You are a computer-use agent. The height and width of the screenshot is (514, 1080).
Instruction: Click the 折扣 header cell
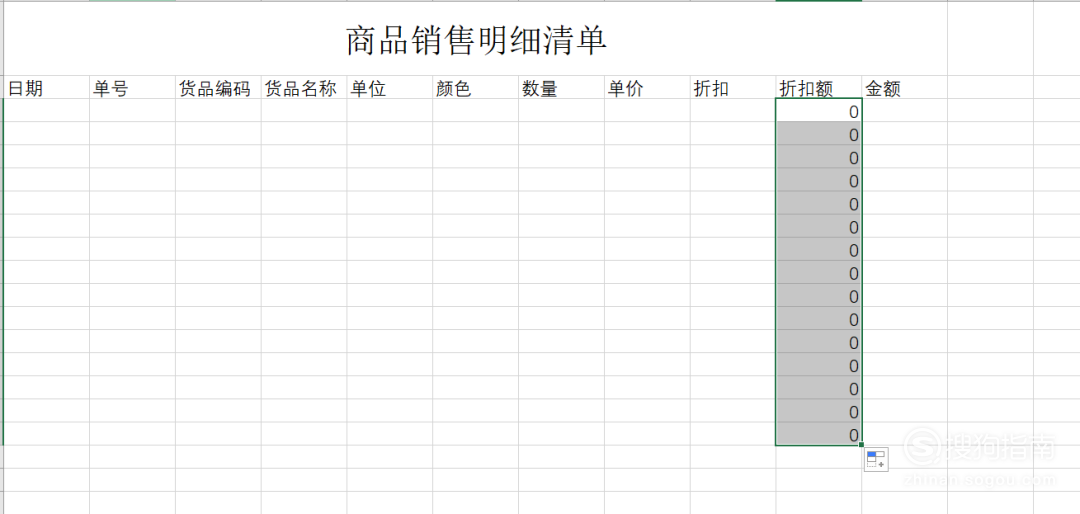coord(733,88)
